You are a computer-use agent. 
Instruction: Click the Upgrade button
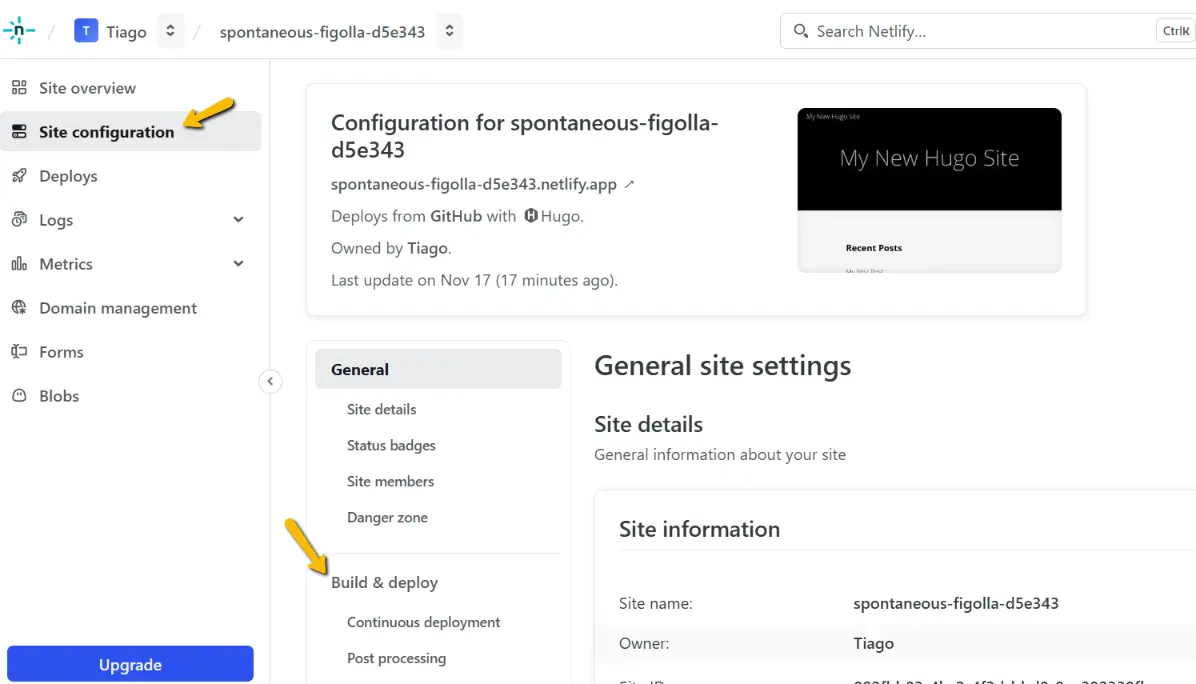130,664
